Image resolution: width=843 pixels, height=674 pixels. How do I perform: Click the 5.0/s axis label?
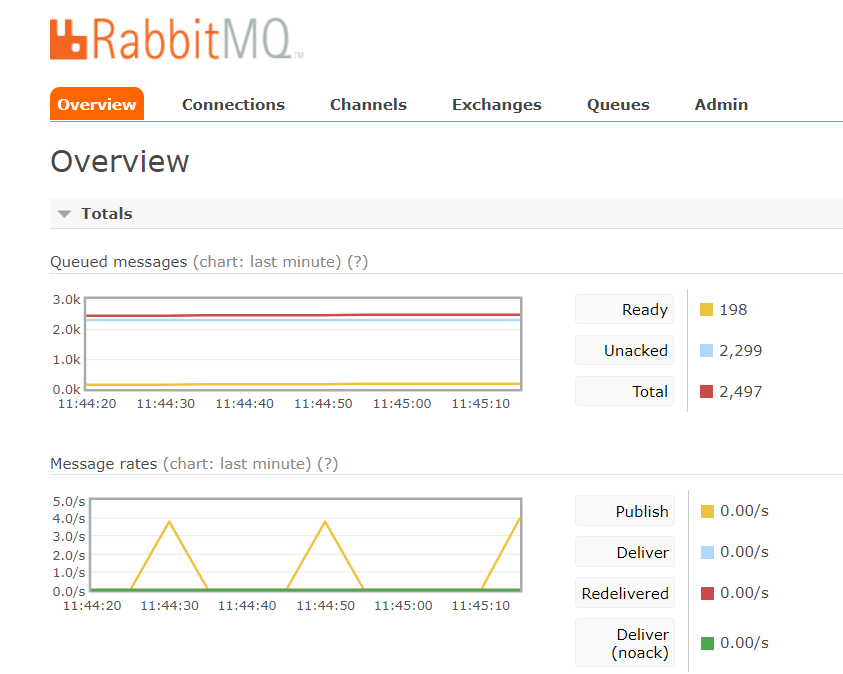point(69,501)
